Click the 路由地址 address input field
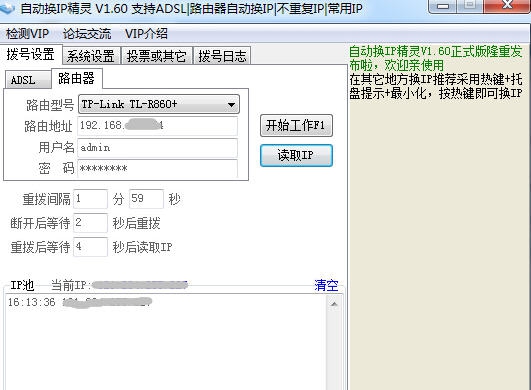Image resolution: width=531 pixels, height=390 pixels. (x=157, y=126)
